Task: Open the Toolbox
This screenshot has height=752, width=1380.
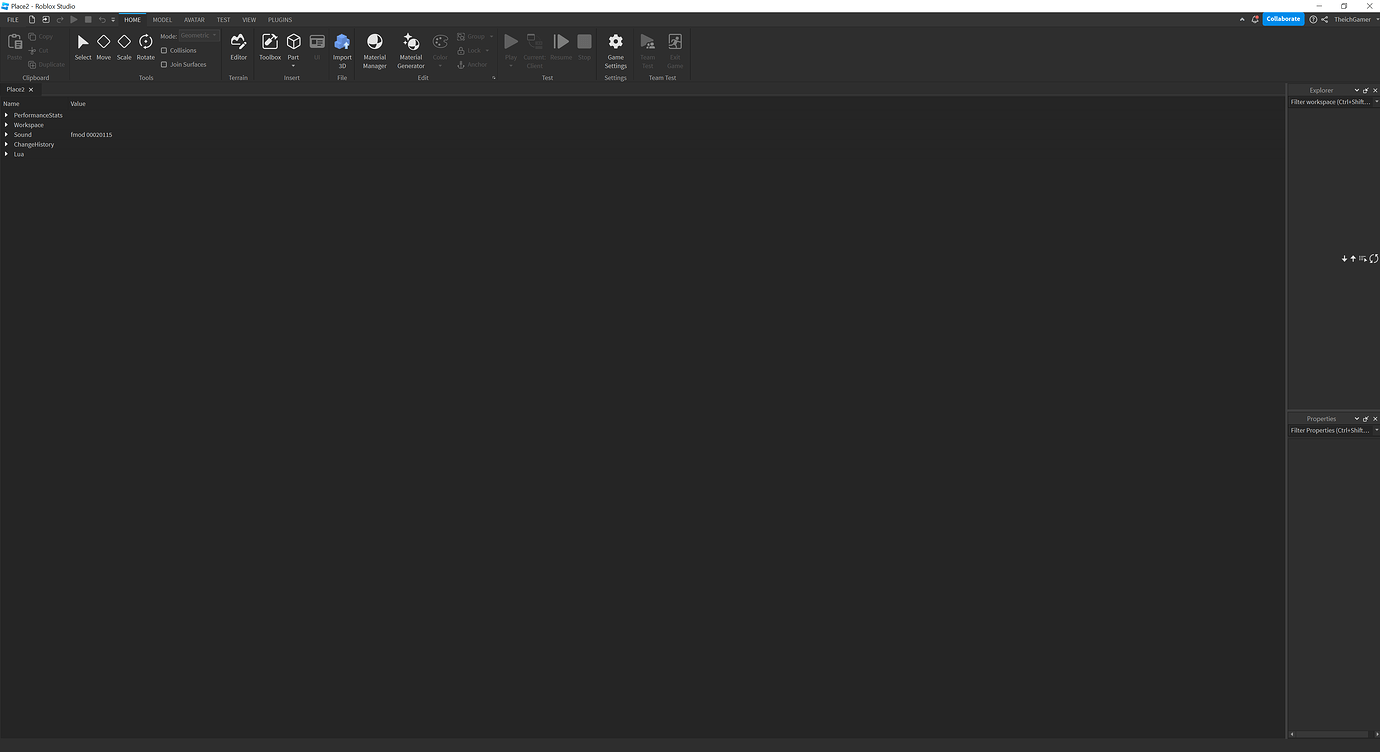Action: click(x=270, y=46)
